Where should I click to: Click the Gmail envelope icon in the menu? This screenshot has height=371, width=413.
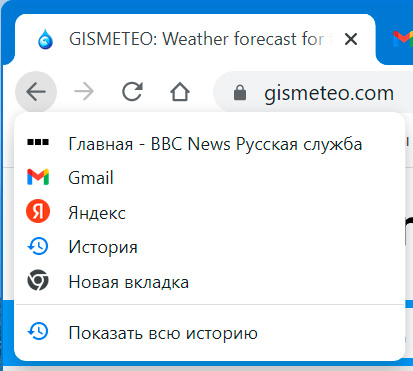coord(38,177)
